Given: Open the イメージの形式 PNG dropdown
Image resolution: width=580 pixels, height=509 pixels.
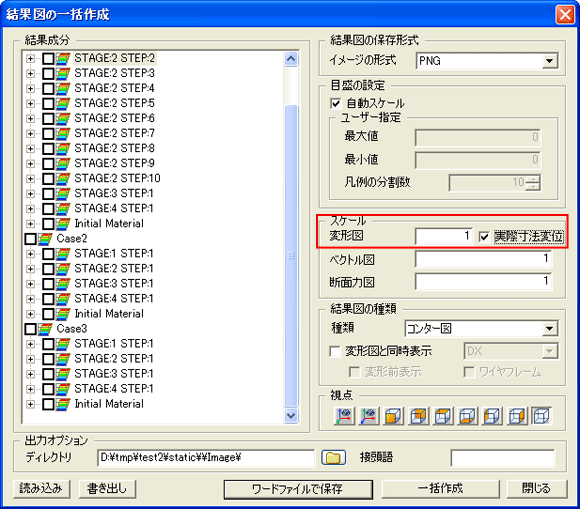Looking at the screenshot, I should click(550, 61).
